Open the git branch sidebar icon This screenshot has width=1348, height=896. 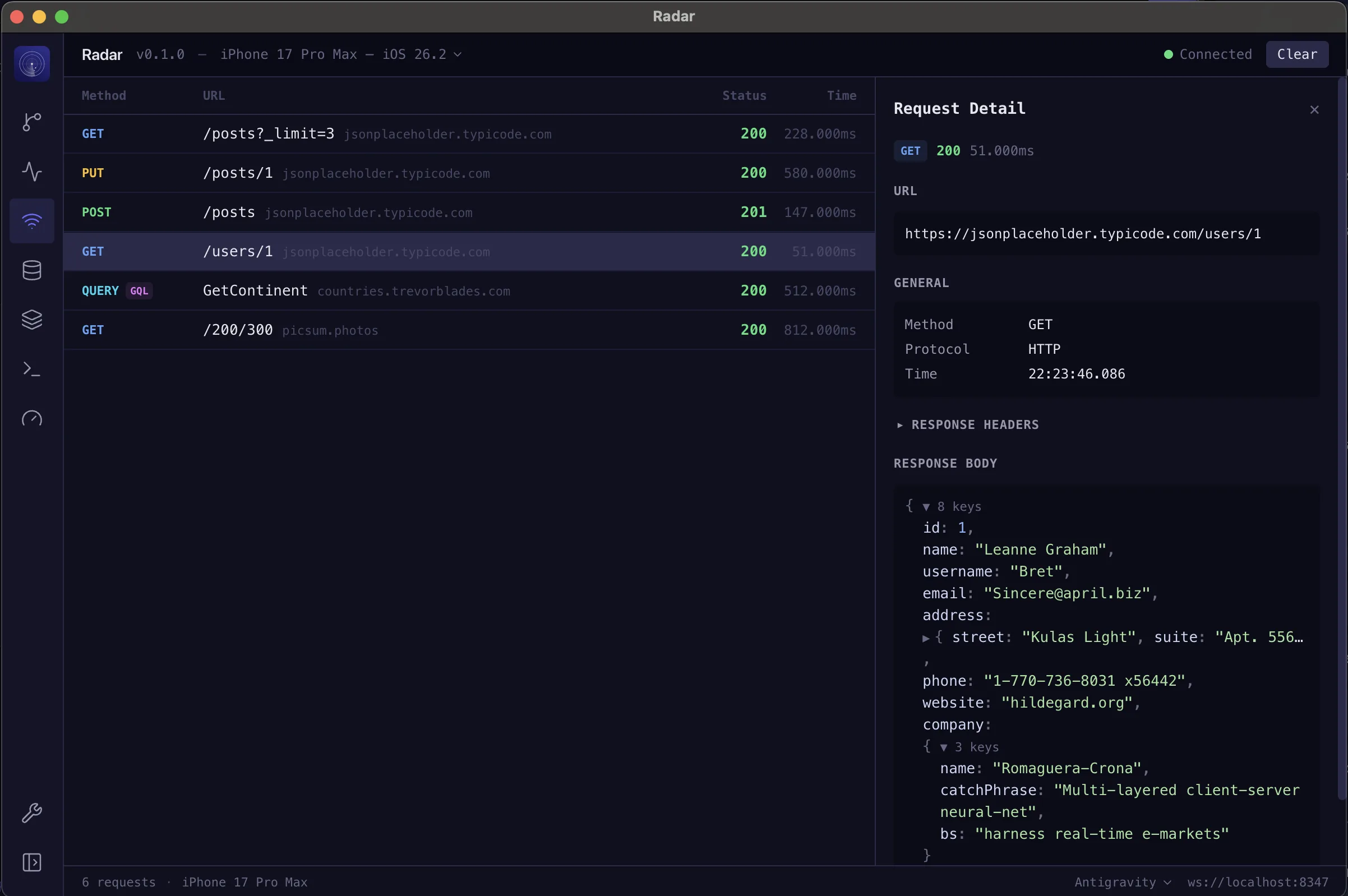pyautogui.click(x=32, y=122)
